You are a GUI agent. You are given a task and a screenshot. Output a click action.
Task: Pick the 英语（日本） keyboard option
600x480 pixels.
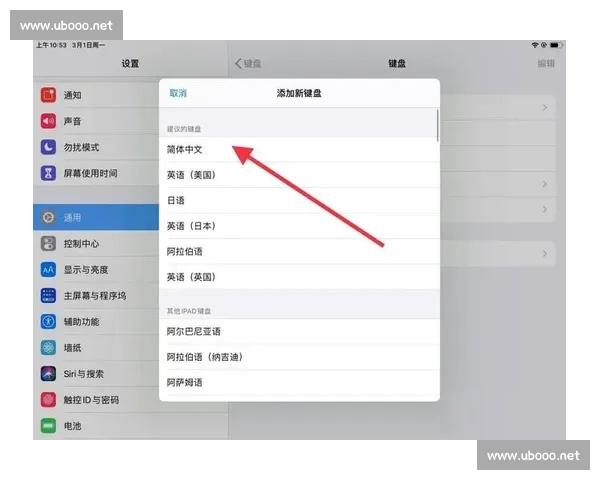[191, 226]
